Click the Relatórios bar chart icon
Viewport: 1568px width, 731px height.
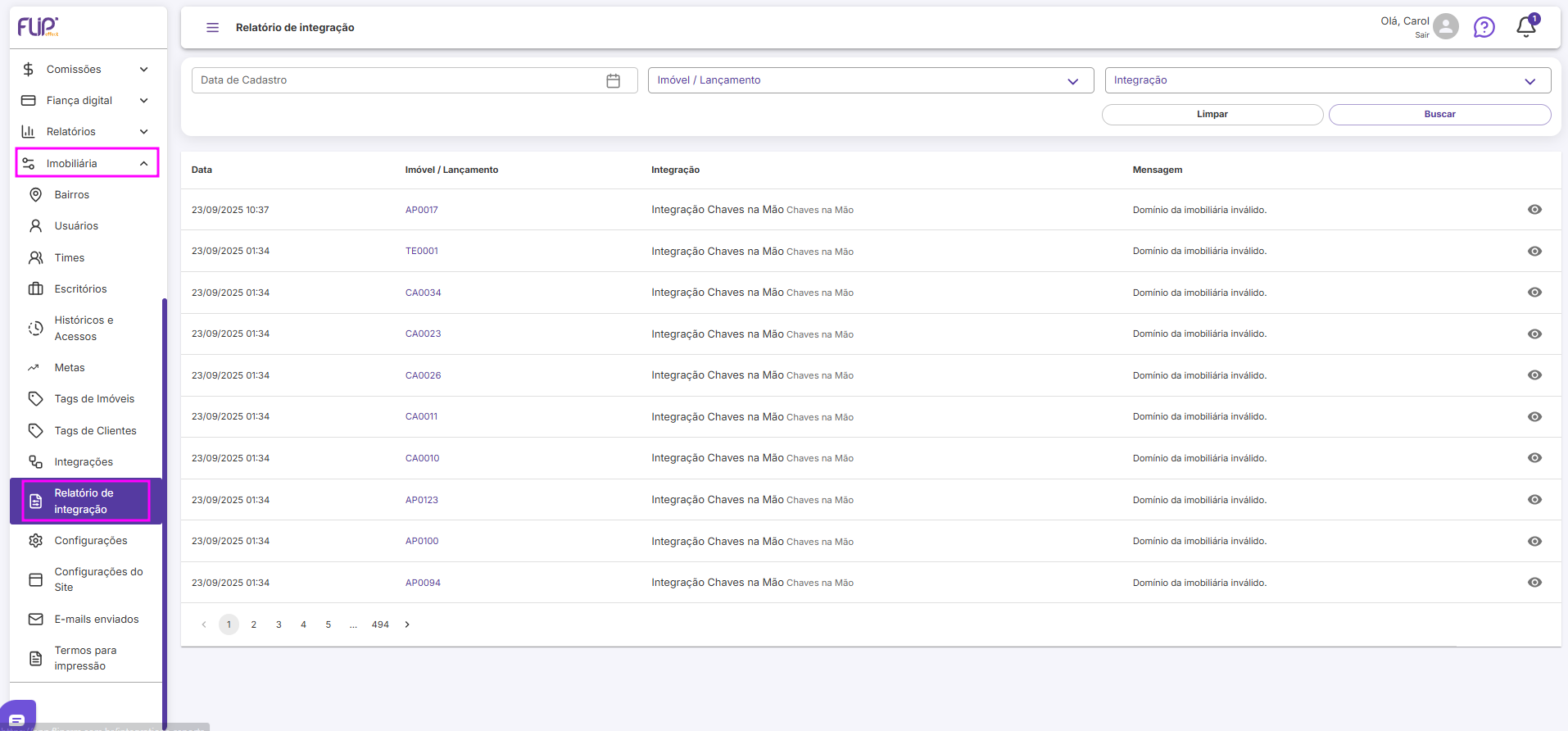(x=29, y=132)
